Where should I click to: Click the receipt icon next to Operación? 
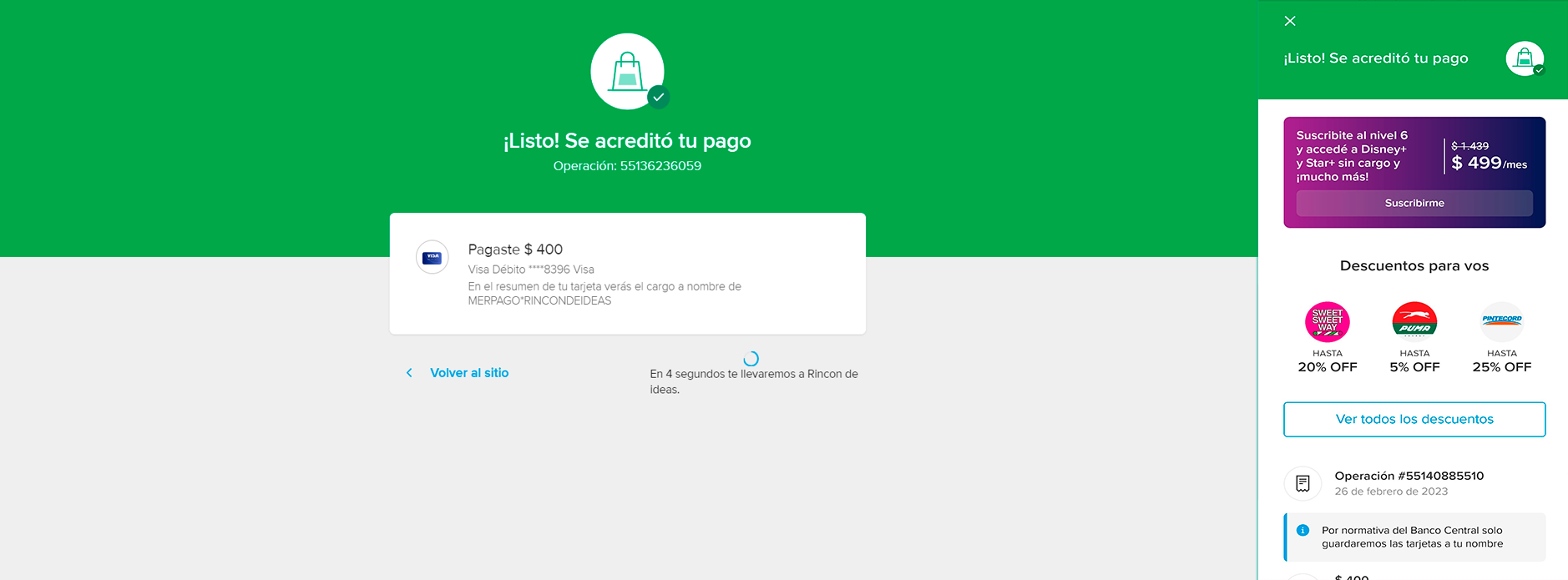1302,483
